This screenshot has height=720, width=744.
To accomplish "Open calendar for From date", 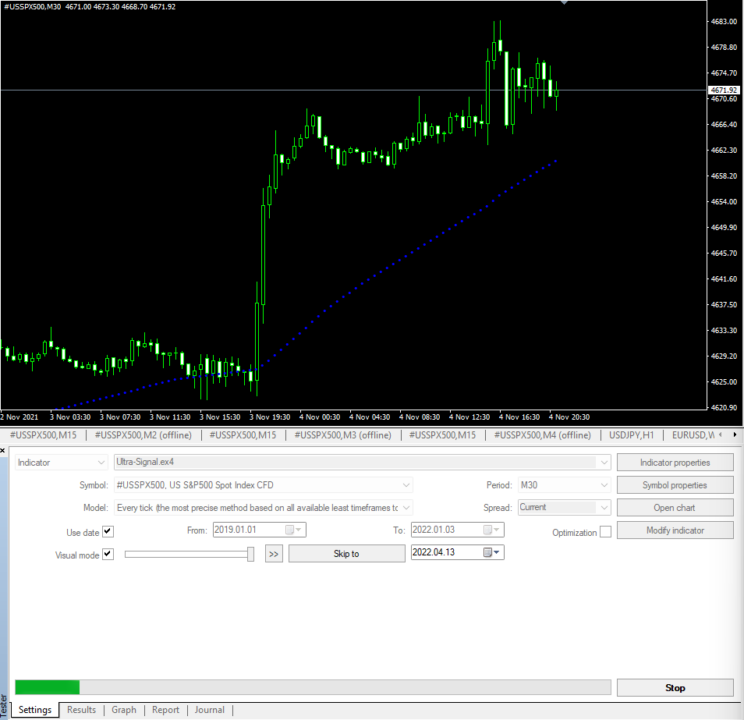I will point(293,530).
